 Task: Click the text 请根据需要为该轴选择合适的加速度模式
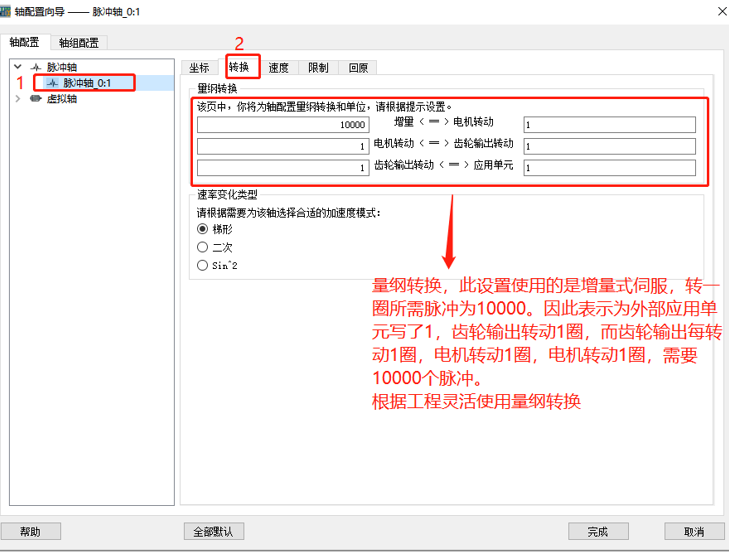click(288, 213)
